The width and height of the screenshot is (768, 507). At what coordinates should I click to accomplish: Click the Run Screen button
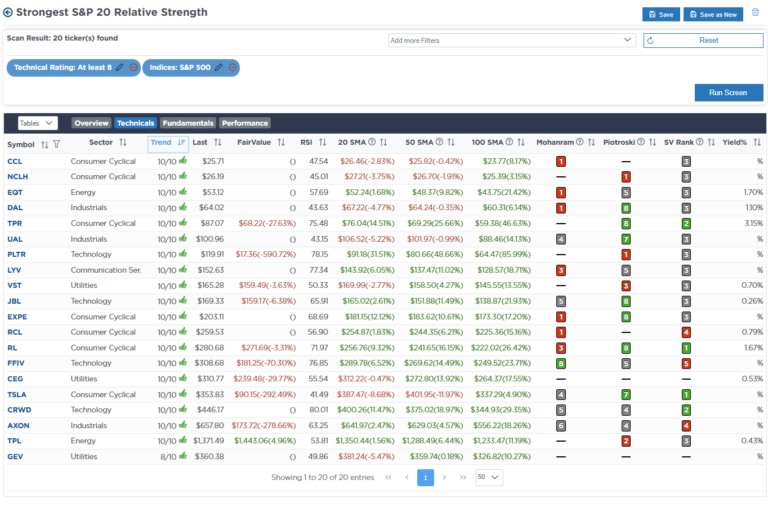click(728, 92)
